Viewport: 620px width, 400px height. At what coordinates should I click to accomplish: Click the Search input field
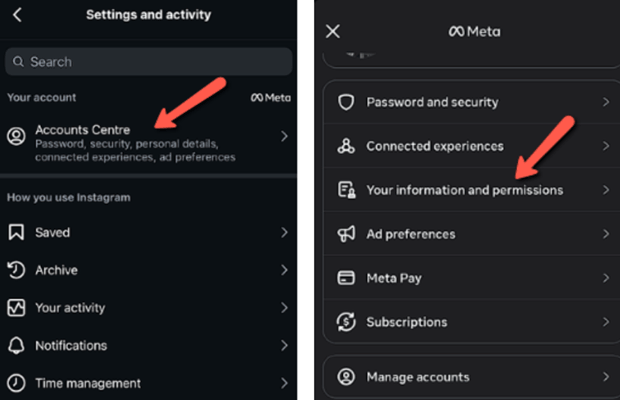(x=148, y=62)
